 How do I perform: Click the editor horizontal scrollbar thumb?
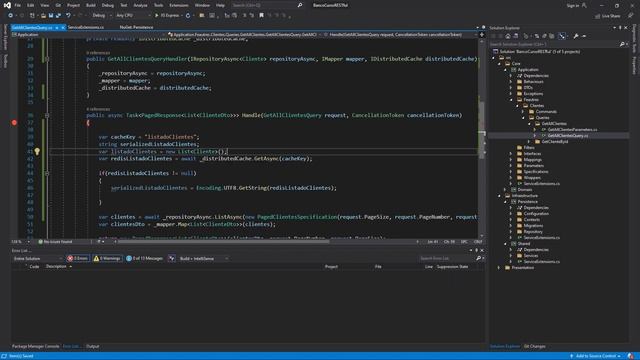(224, 242)
